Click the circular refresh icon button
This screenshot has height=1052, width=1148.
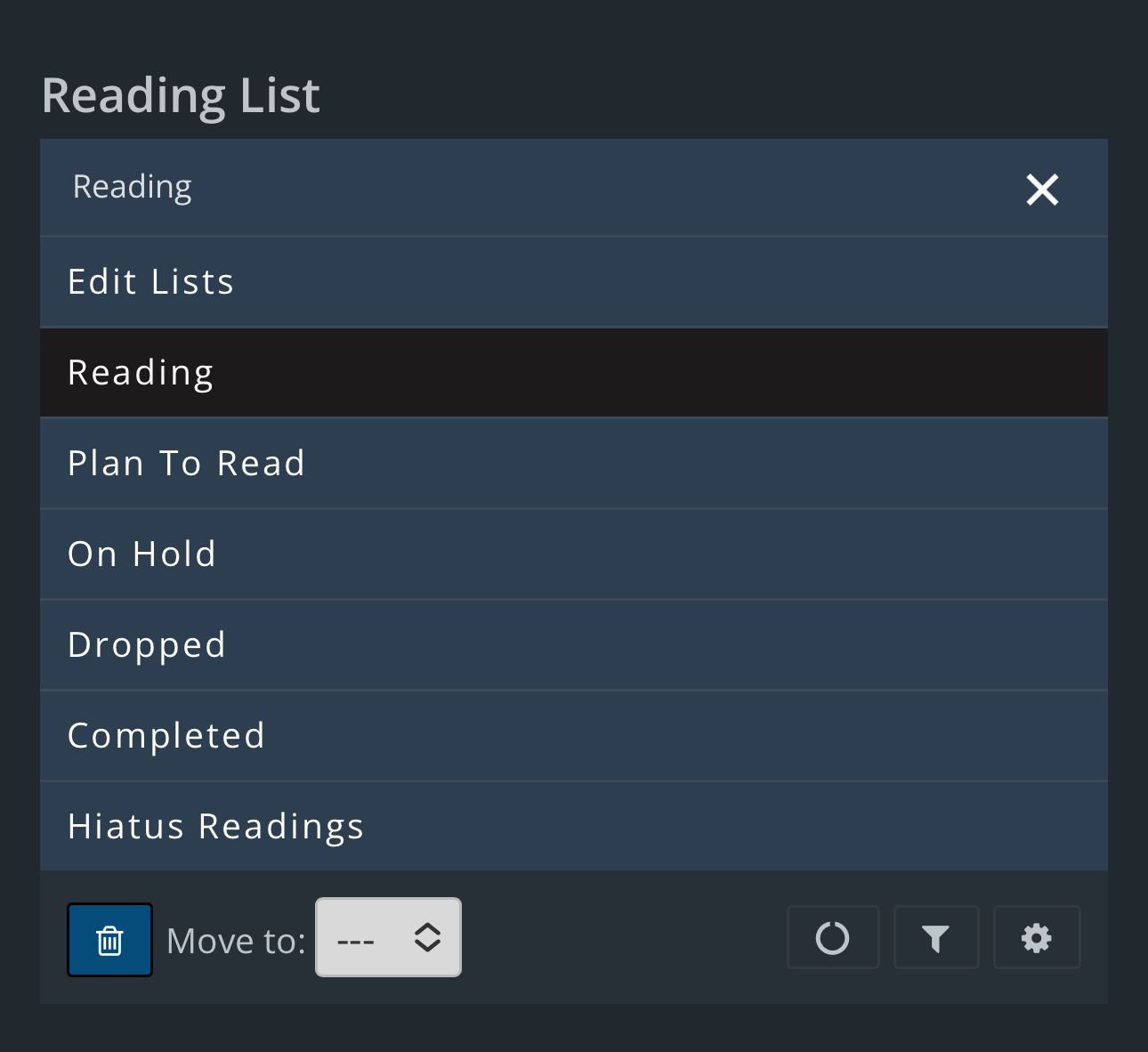833,938
